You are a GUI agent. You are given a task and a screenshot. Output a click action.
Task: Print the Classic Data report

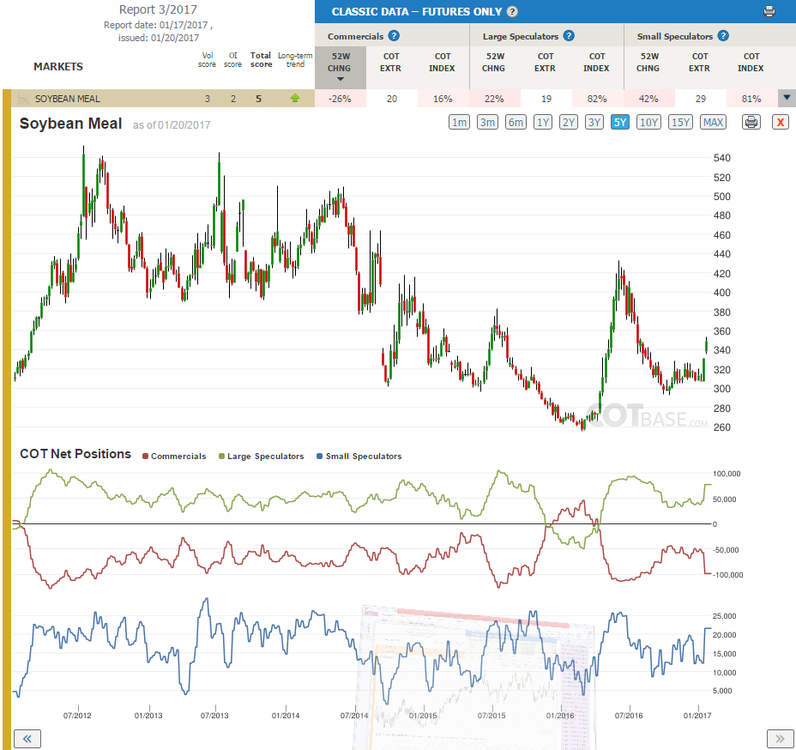point(769,11)
